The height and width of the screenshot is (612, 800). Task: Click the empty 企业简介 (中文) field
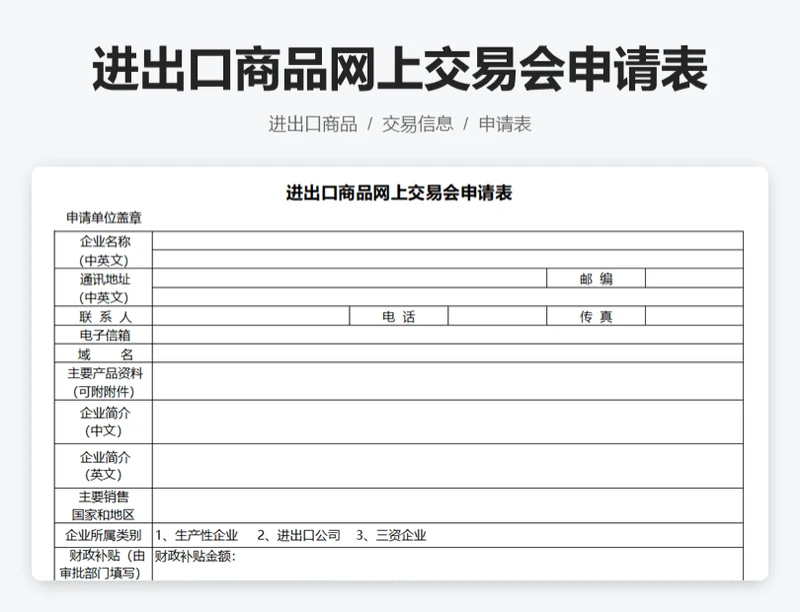[447, 422]
